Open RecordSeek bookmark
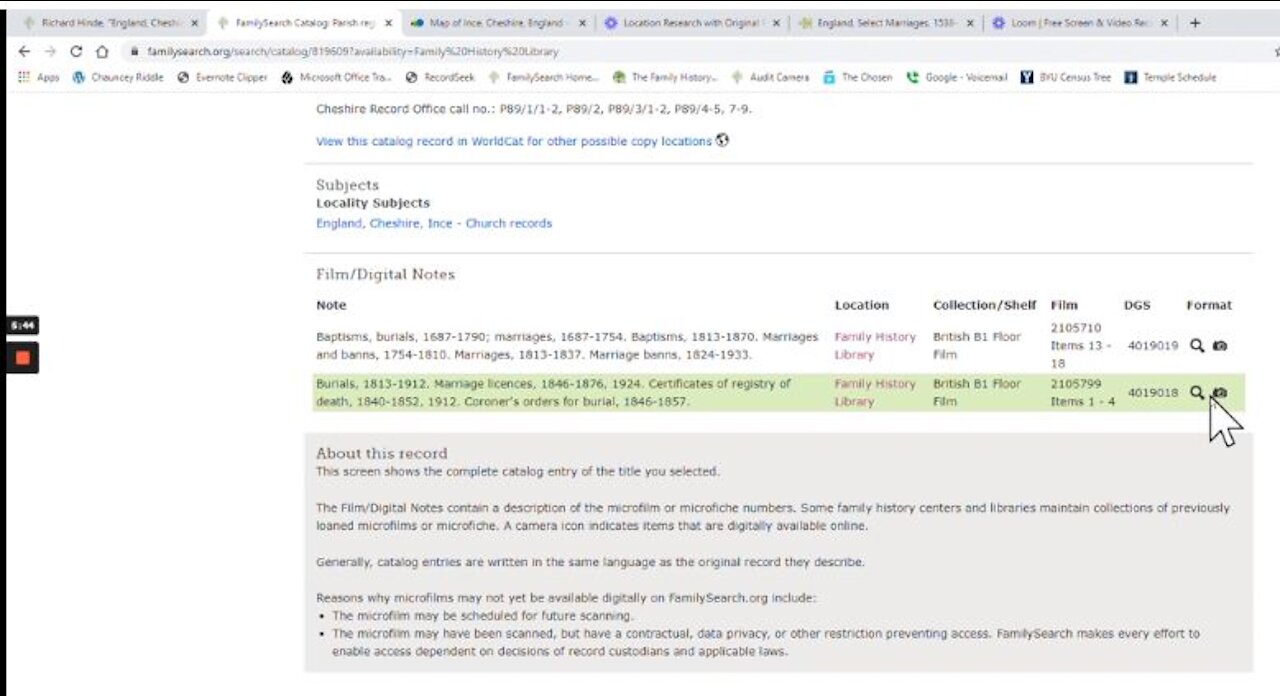1280x696 pixels. tap(440, 77)
